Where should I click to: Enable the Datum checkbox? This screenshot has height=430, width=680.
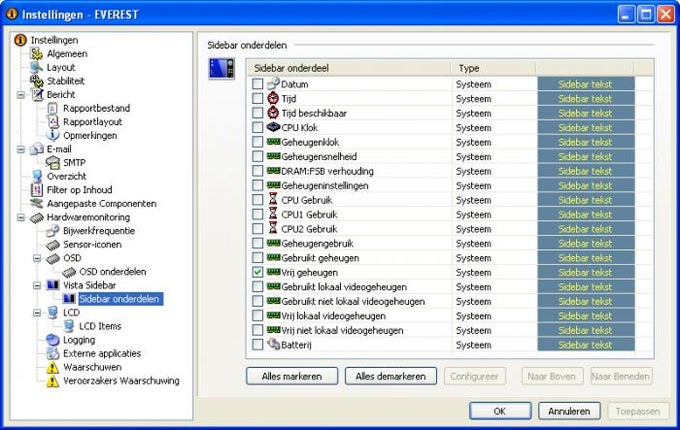[x=258, y=84]
